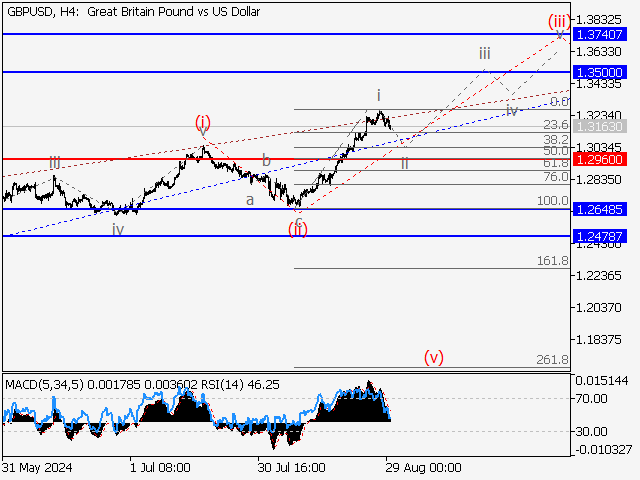Click the red 1.29600 price label
This screenshot has height=480, width=640.
pyautogui.click(x=600, y=159)
